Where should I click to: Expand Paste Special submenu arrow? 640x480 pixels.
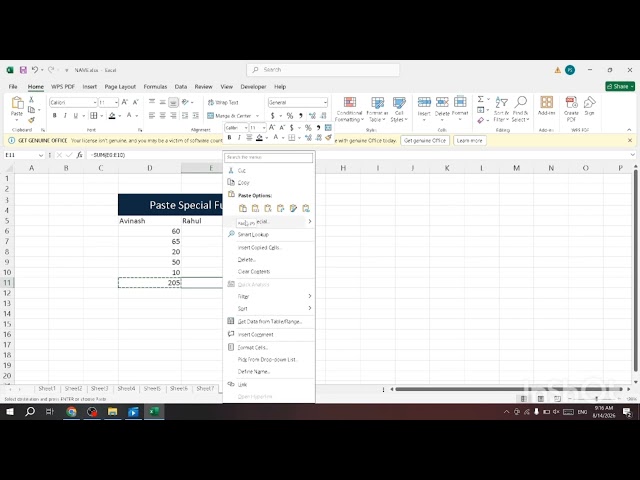click(x=310, y=221)
